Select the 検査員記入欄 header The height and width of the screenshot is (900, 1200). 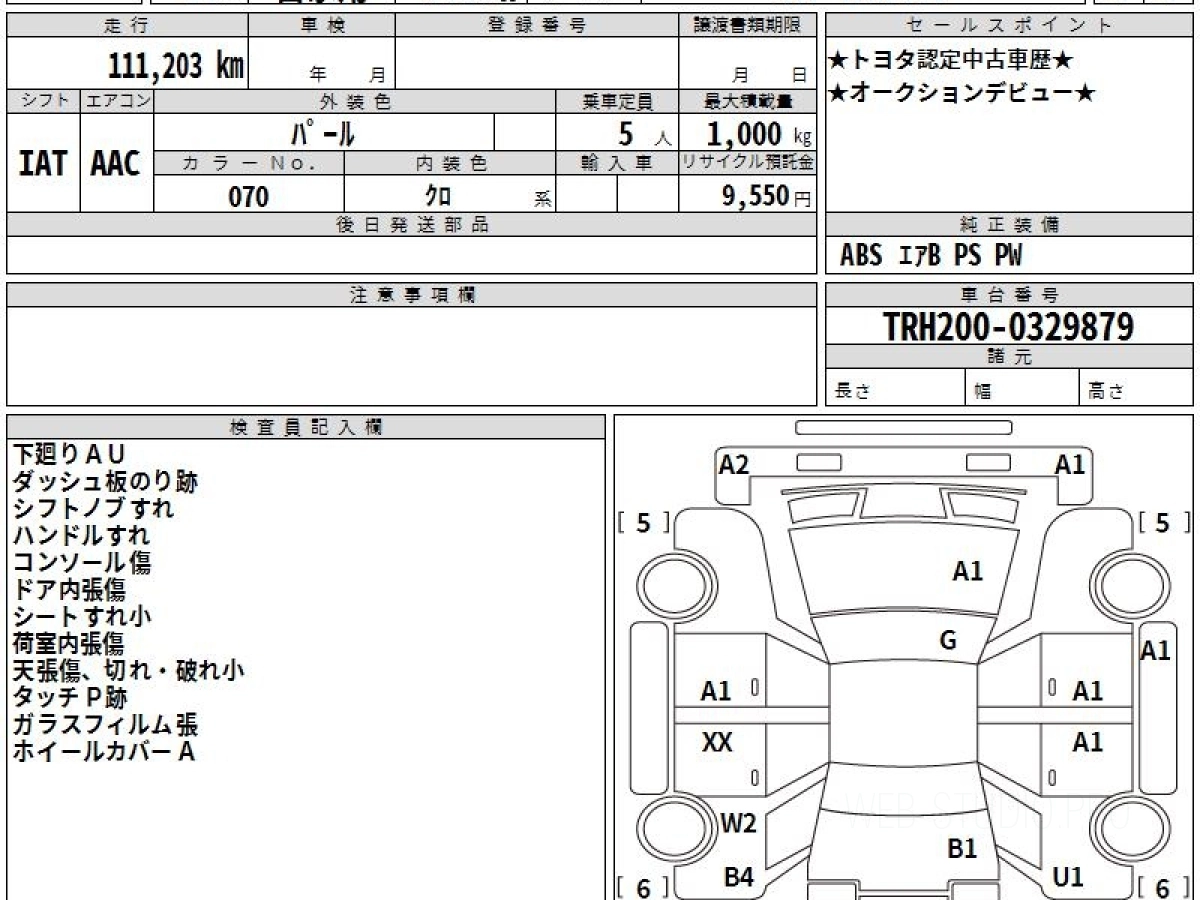(306, 427)
